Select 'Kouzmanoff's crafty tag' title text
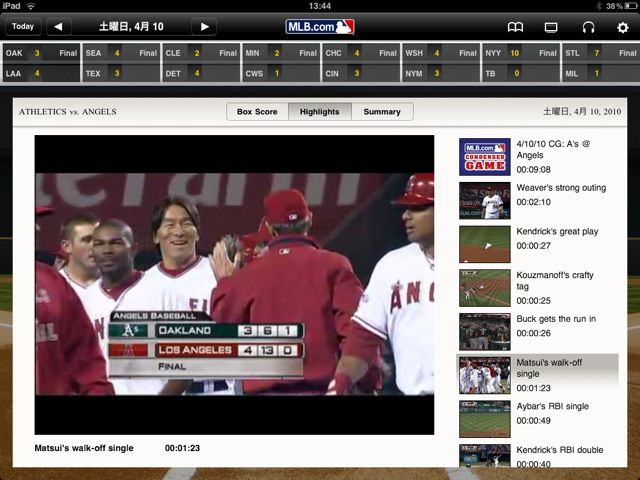Image resolution: width=640 pixels, height=480 pixels. [555, 281]
